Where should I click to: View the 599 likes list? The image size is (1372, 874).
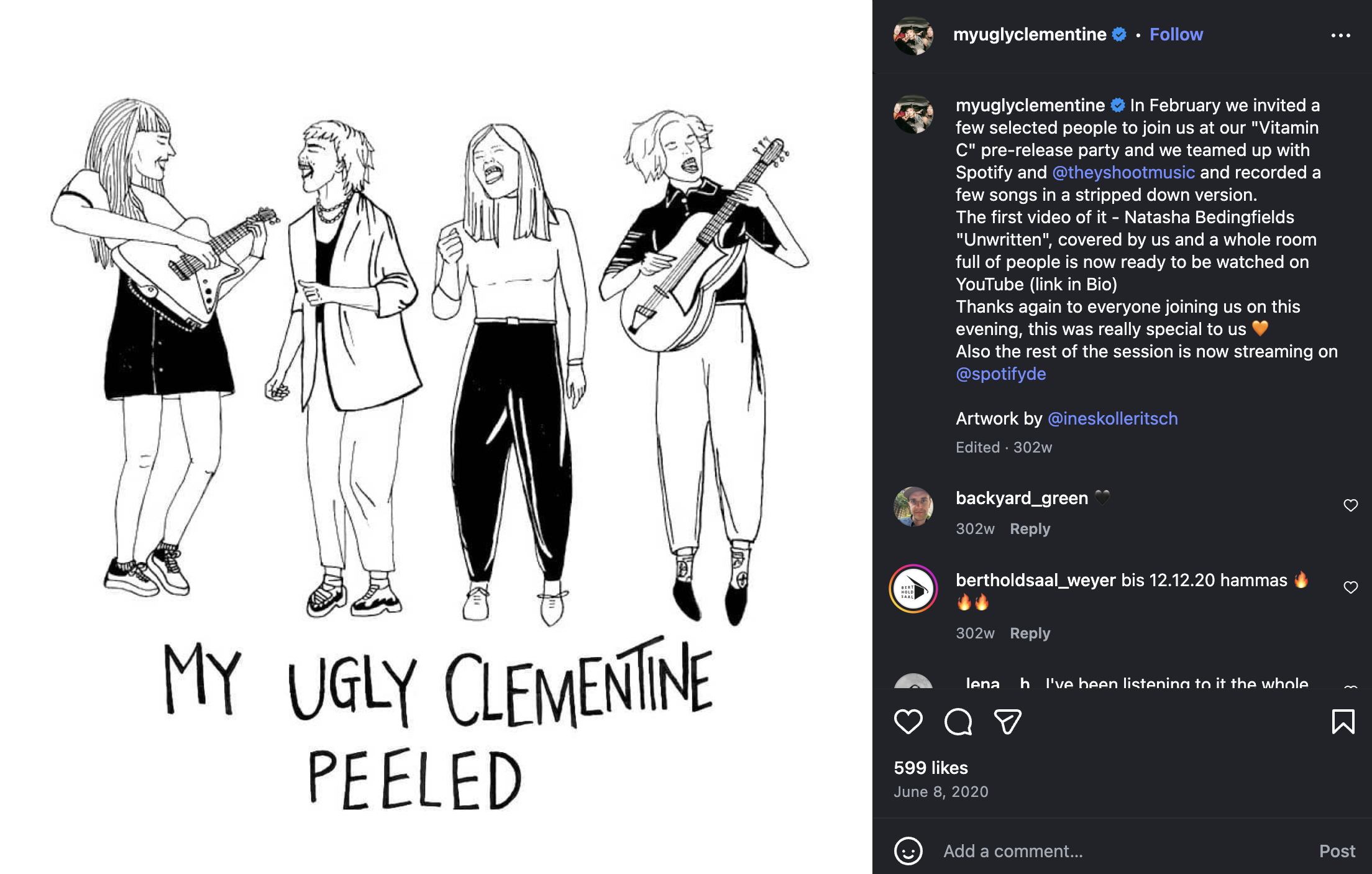tap(930, 768)
